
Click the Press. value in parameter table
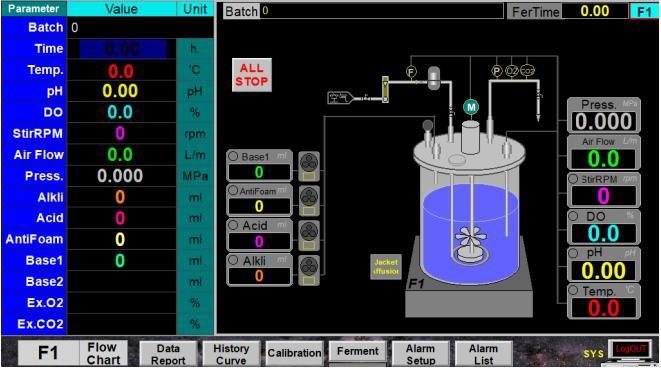[x=121, y=176]
